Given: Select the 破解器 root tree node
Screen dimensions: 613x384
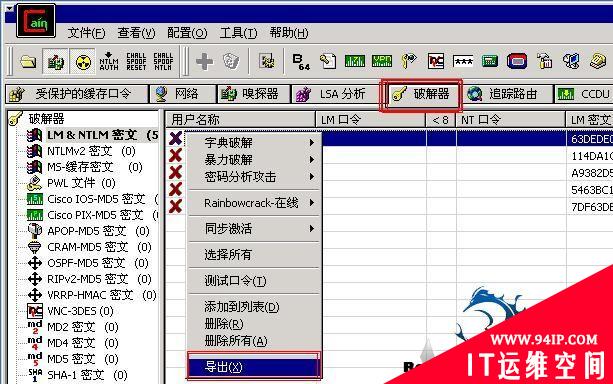Looking at the screenshot, I should (x=46, y=119).
